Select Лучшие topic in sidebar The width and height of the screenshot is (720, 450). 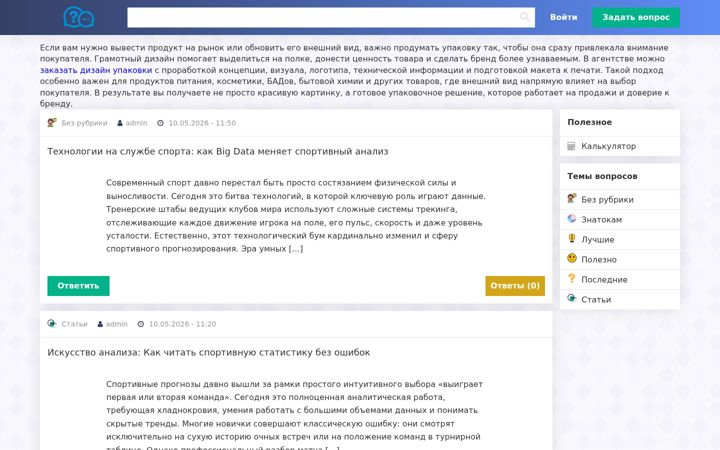(x=597, y=240)
